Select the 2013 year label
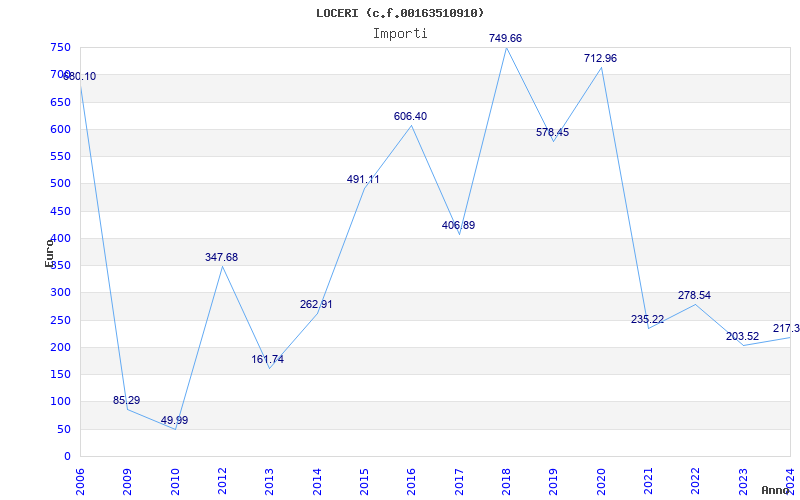Image resolution: width=800 pixels, height=500 pixels. 269,482
